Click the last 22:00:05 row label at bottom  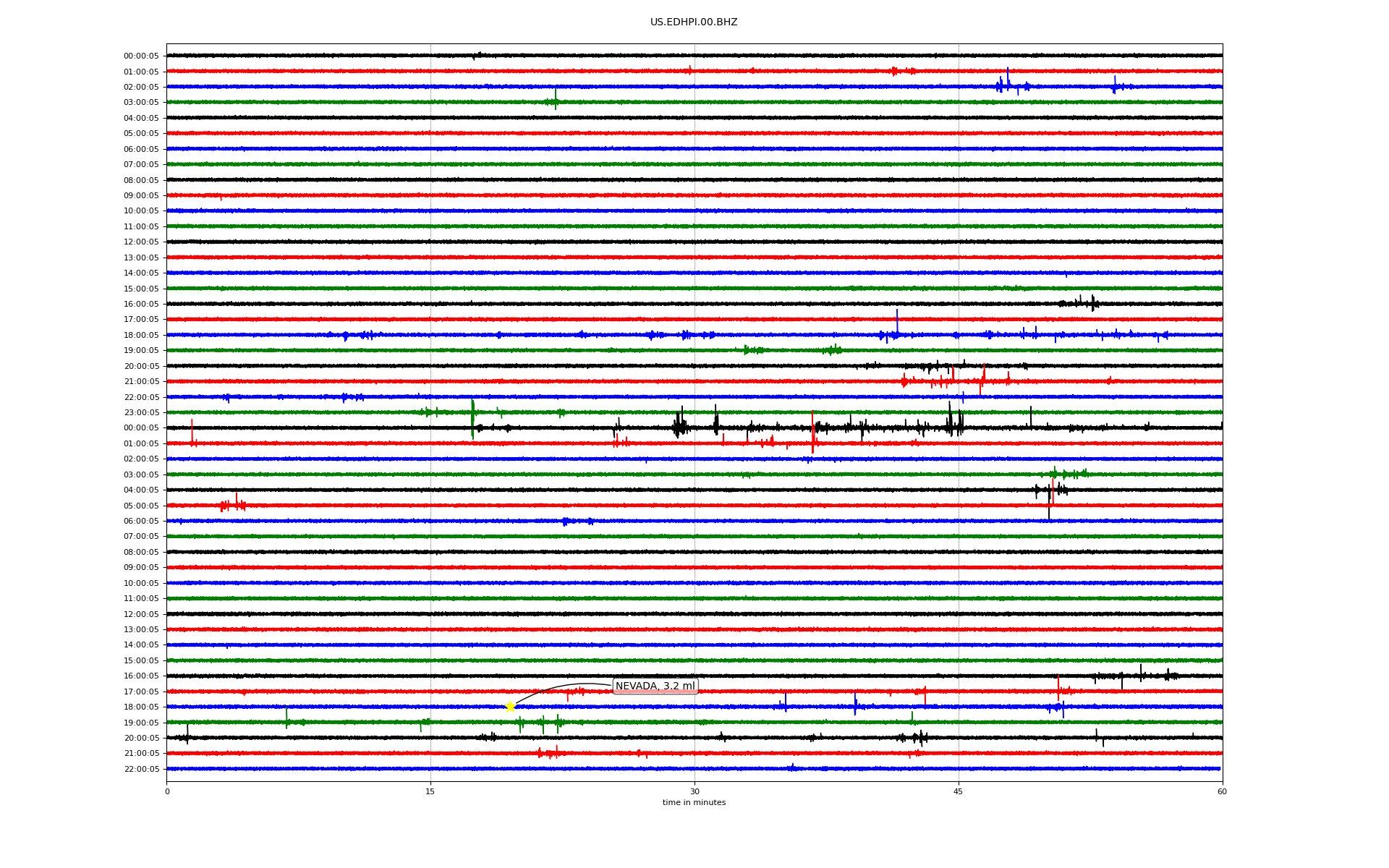click(x=141, y=770)
